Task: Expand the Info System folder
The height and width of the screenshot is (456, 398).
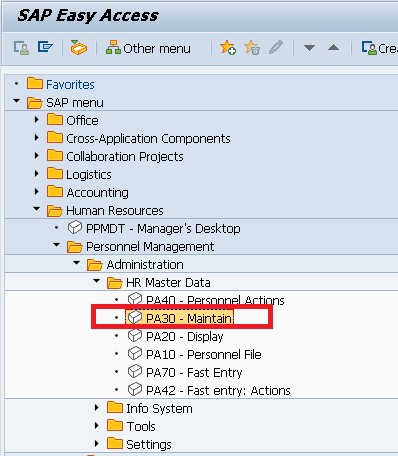Action: 97,408
